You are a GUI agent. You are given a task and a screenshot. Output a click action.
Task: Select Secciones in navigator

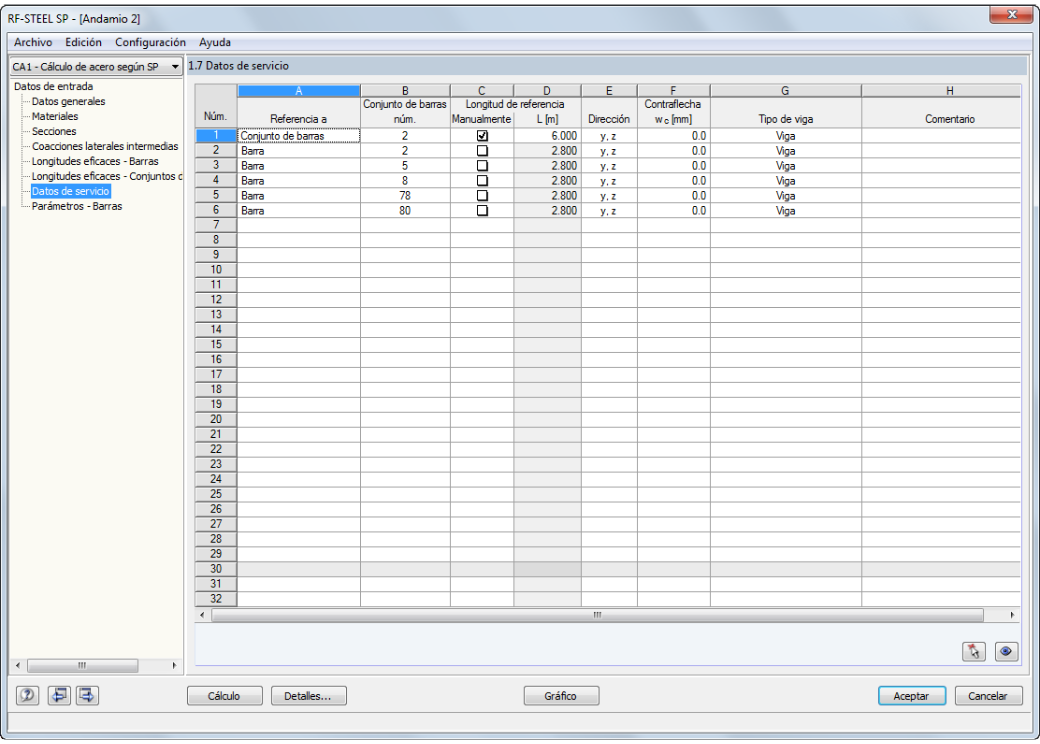coord(54,131)
